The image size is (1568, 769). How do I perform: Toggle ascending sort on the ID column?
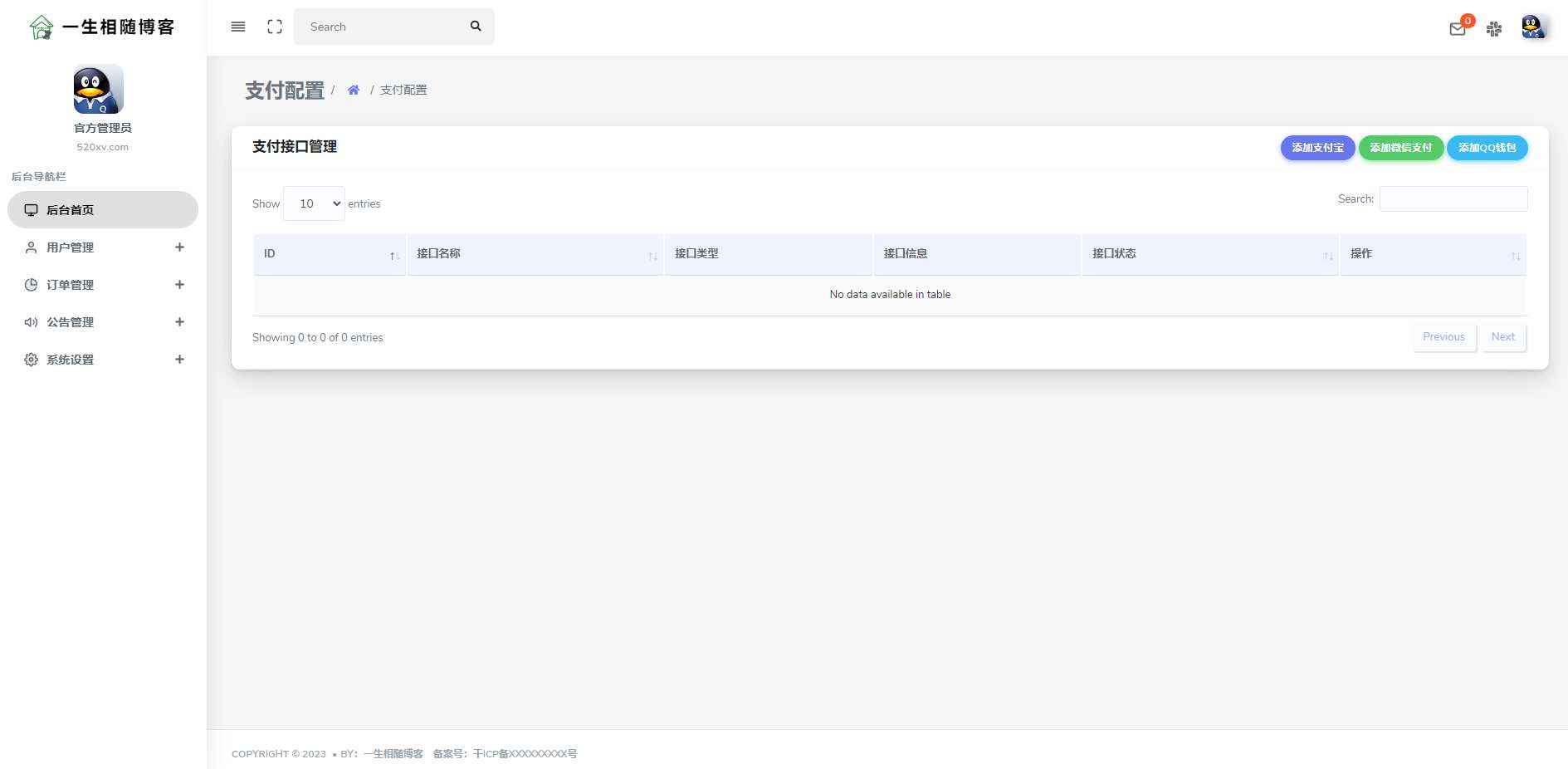(392, 255)
